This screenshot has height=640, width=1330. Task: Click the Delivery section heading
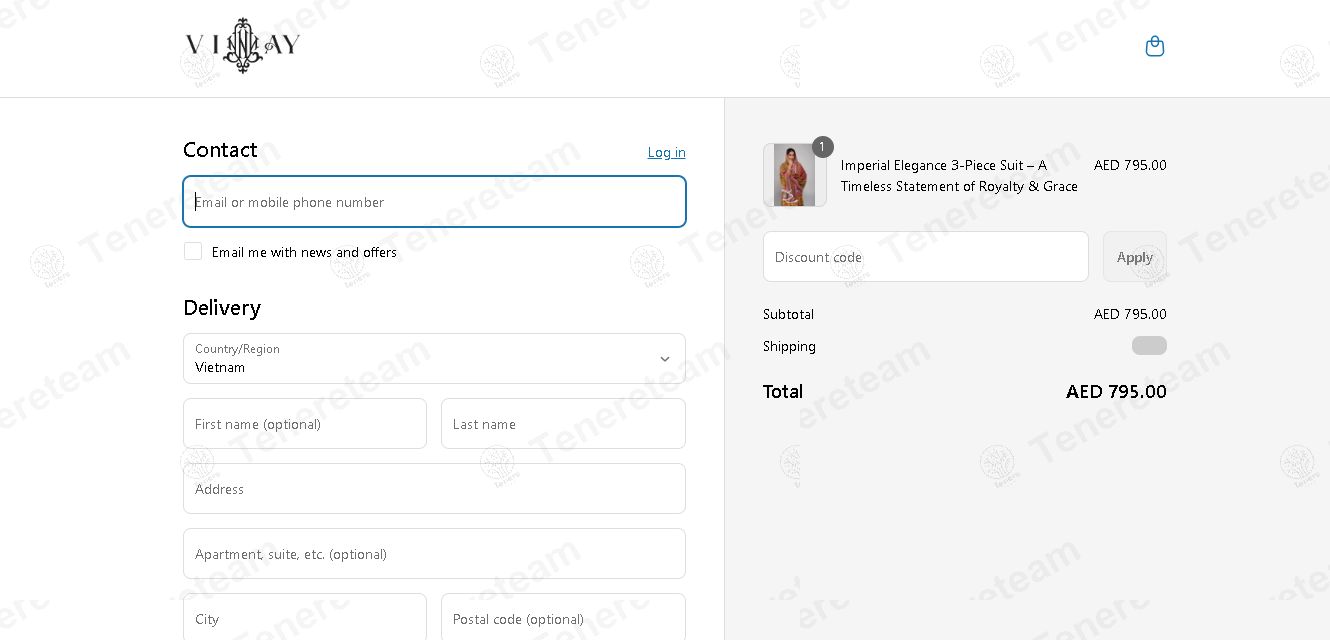tap(222, 308)
